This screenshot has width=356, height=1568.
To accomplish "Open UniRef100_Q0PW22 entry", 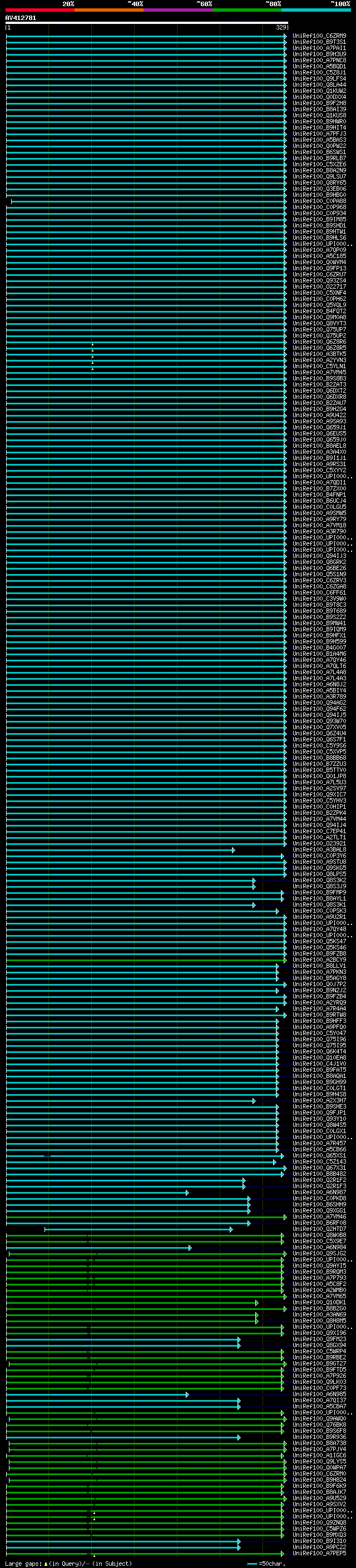I will point(319,146).
